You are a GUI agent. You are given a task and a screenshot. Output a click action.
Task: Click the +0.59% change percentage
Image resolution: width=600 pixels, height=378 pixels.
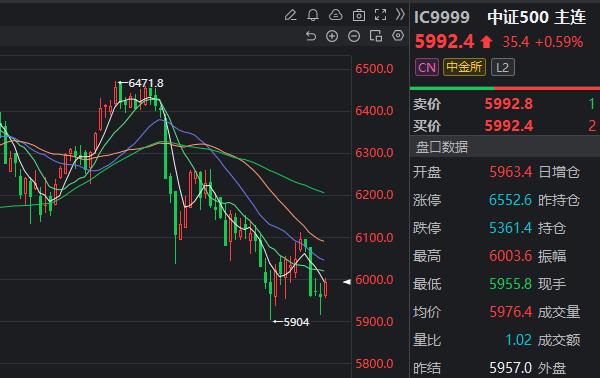click(x=559, y=42)
